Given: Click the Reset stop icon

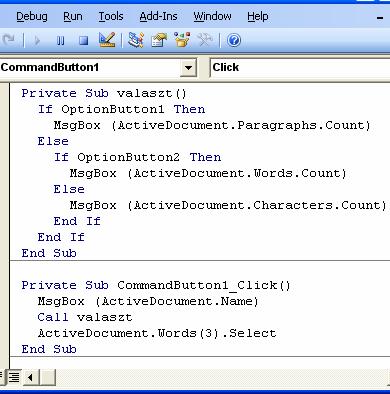Looking at the screenshot, I should [83, 41].
